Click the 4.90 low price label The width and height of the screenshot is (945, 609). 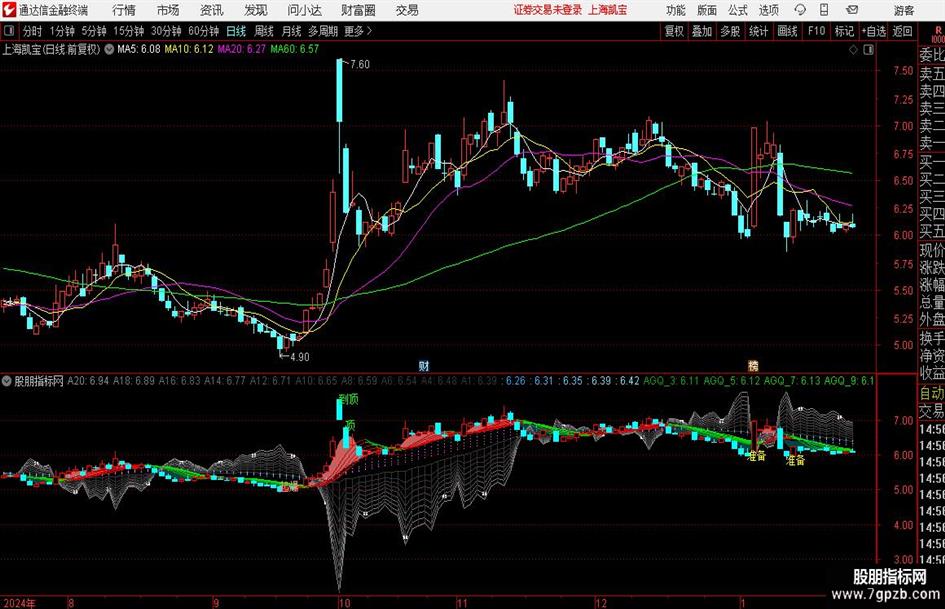click(x=300, y=356)
